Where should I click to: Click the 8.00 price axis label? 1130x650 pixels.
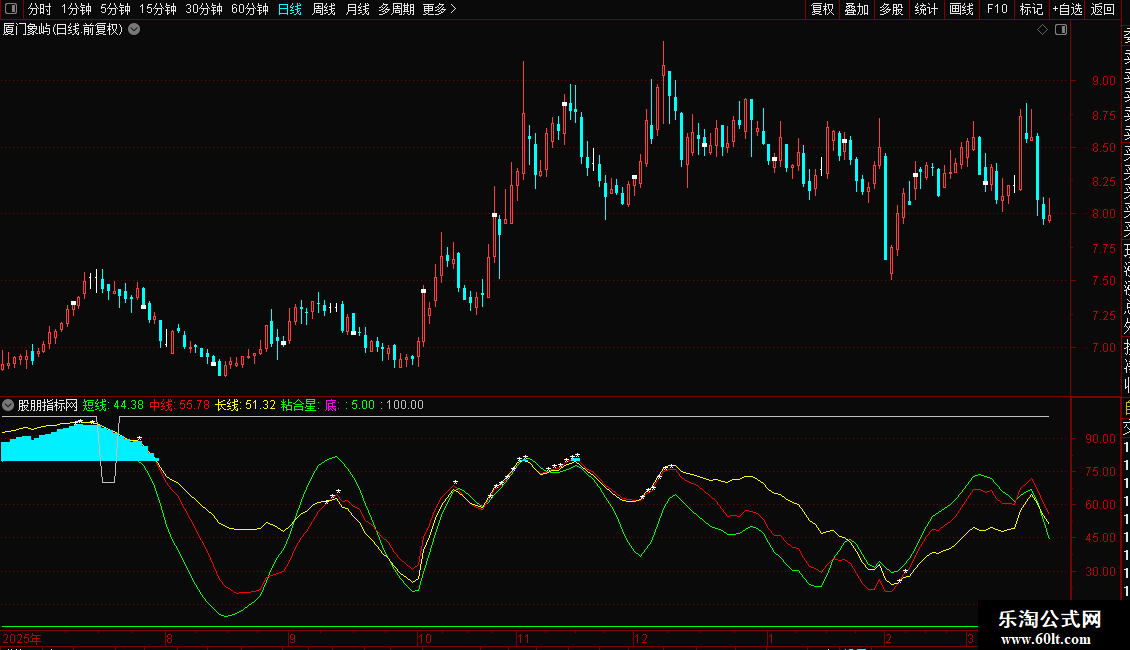tap(1103, 213)
